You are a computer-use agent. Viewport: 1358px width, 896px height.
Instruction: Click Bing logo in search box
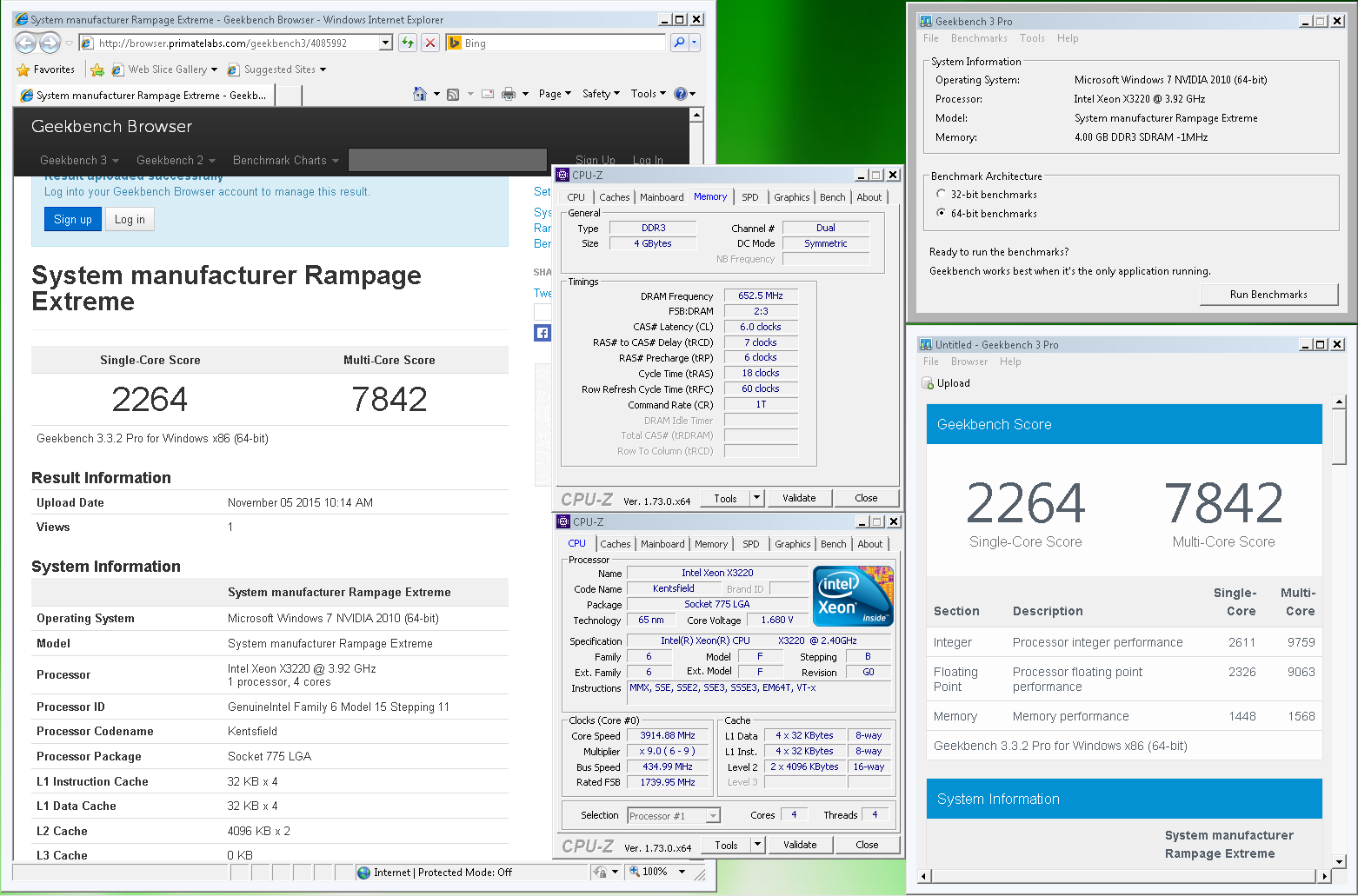[454, 43]
